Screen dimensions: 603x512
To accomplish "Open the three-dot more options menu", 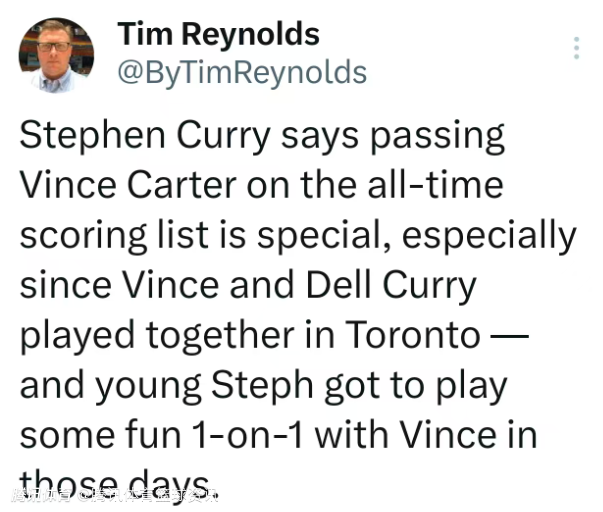I will tap(576, 49).
